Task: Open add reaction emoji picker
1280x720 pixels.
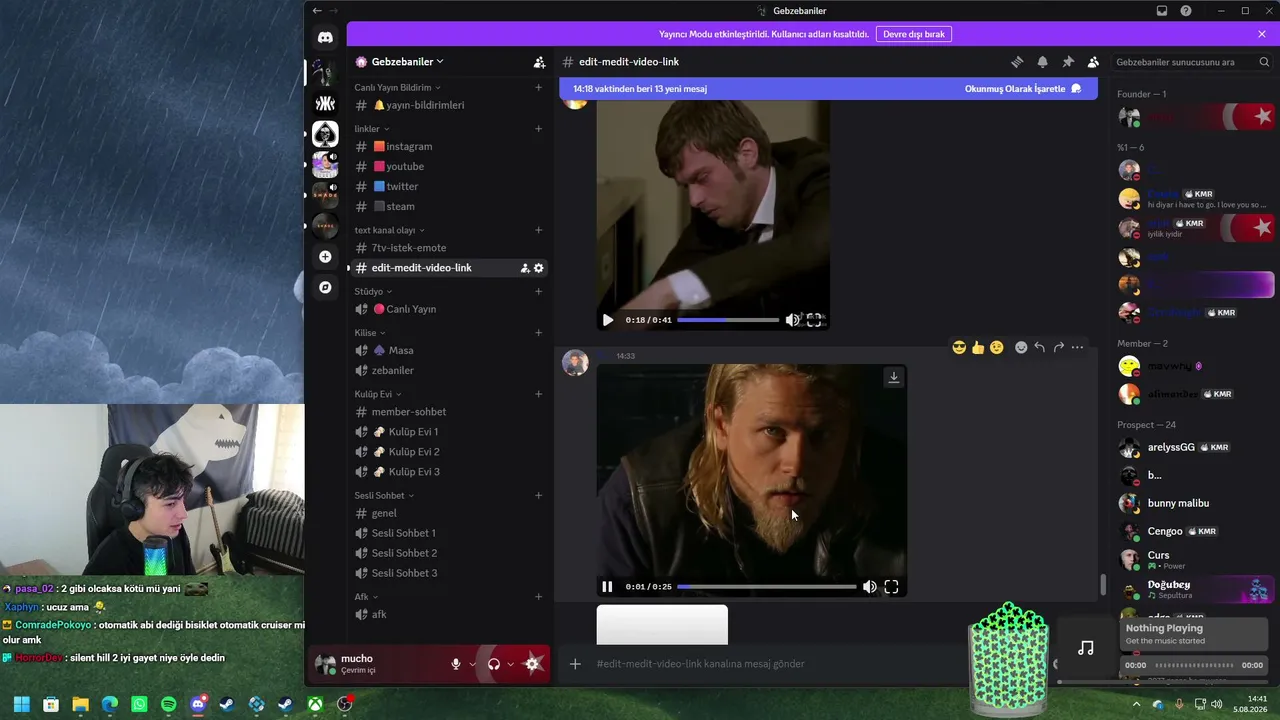Action: pyautogui.click(x=1021, y=347)
